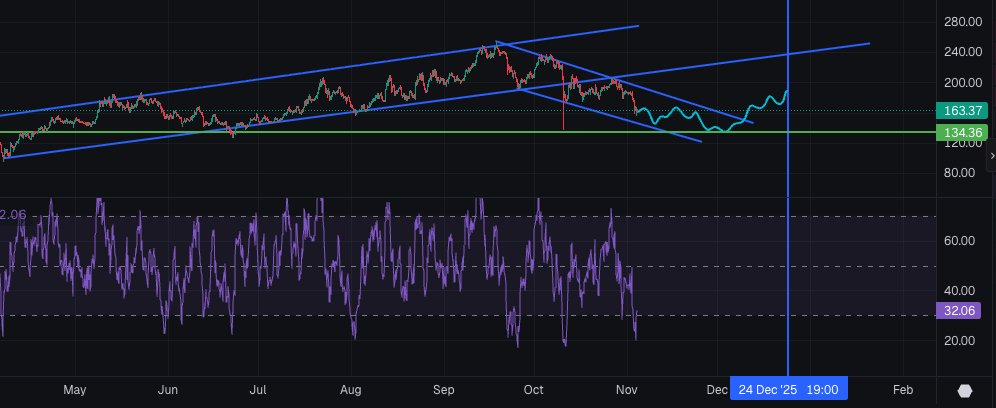Screen dimensions: 996x408
Task: Select the green 134.36 price label
Action: click(962, 133)
